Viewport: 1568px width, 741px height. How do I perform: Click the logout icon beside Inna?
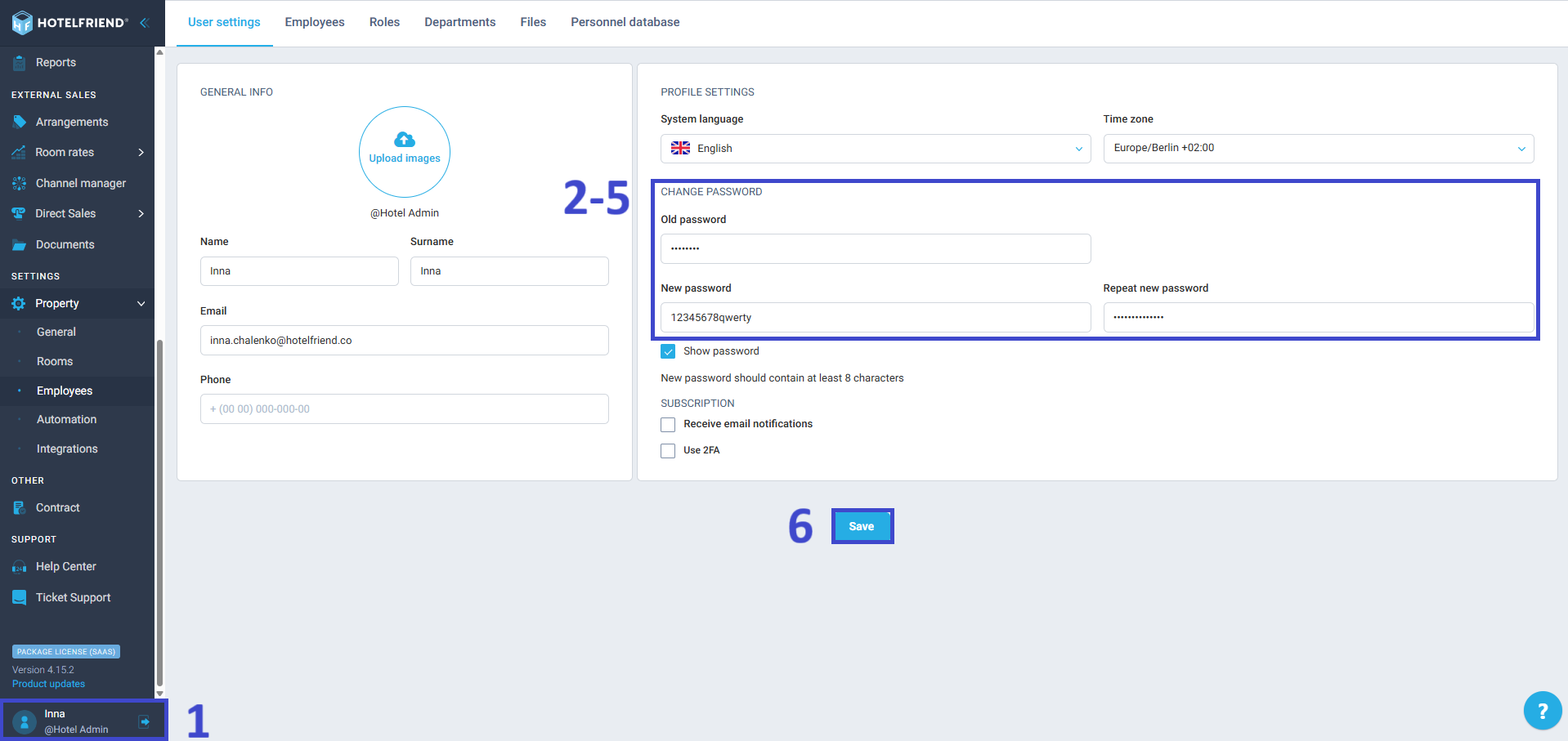pos(144,721)
